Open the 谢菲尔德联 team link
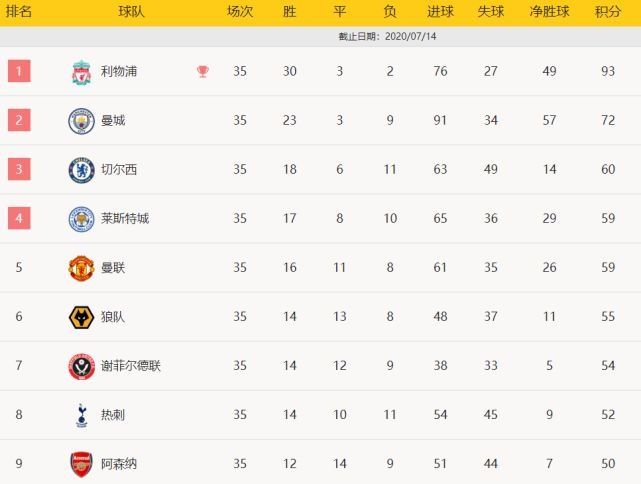This screenshot has width=641, height=484. pyautogui.click(x=131, y=365)
